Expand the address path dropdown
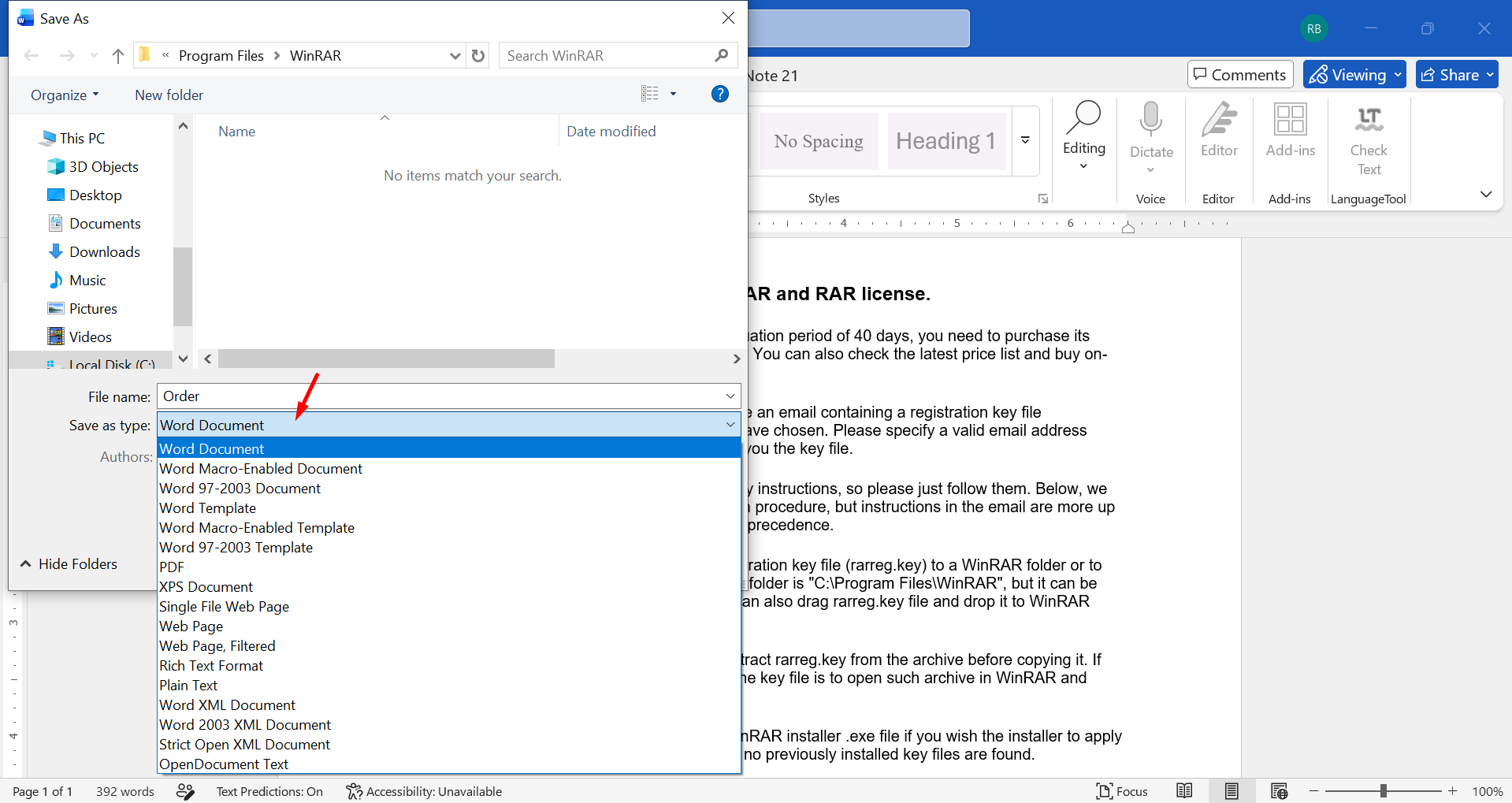This screenshot has width=1512, height=803. click(x=455, y=56)
